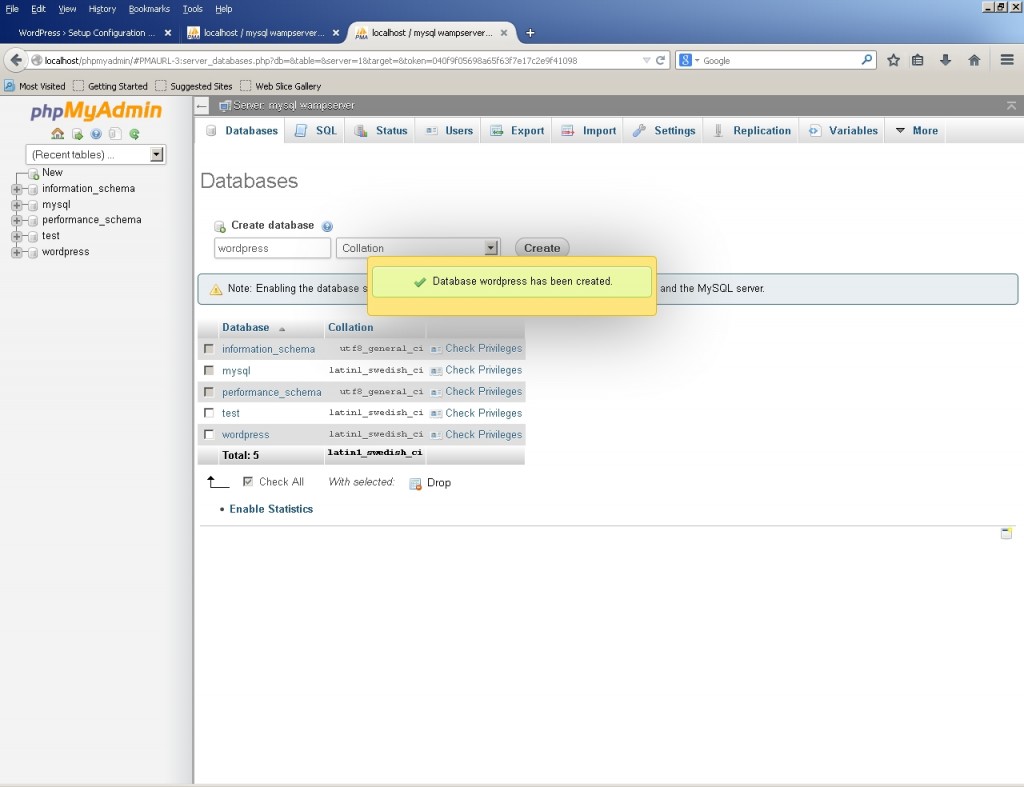Screen dimensions: 1024x787
Task: Expand the wordpress database tree node
Action: click(16, 253)
